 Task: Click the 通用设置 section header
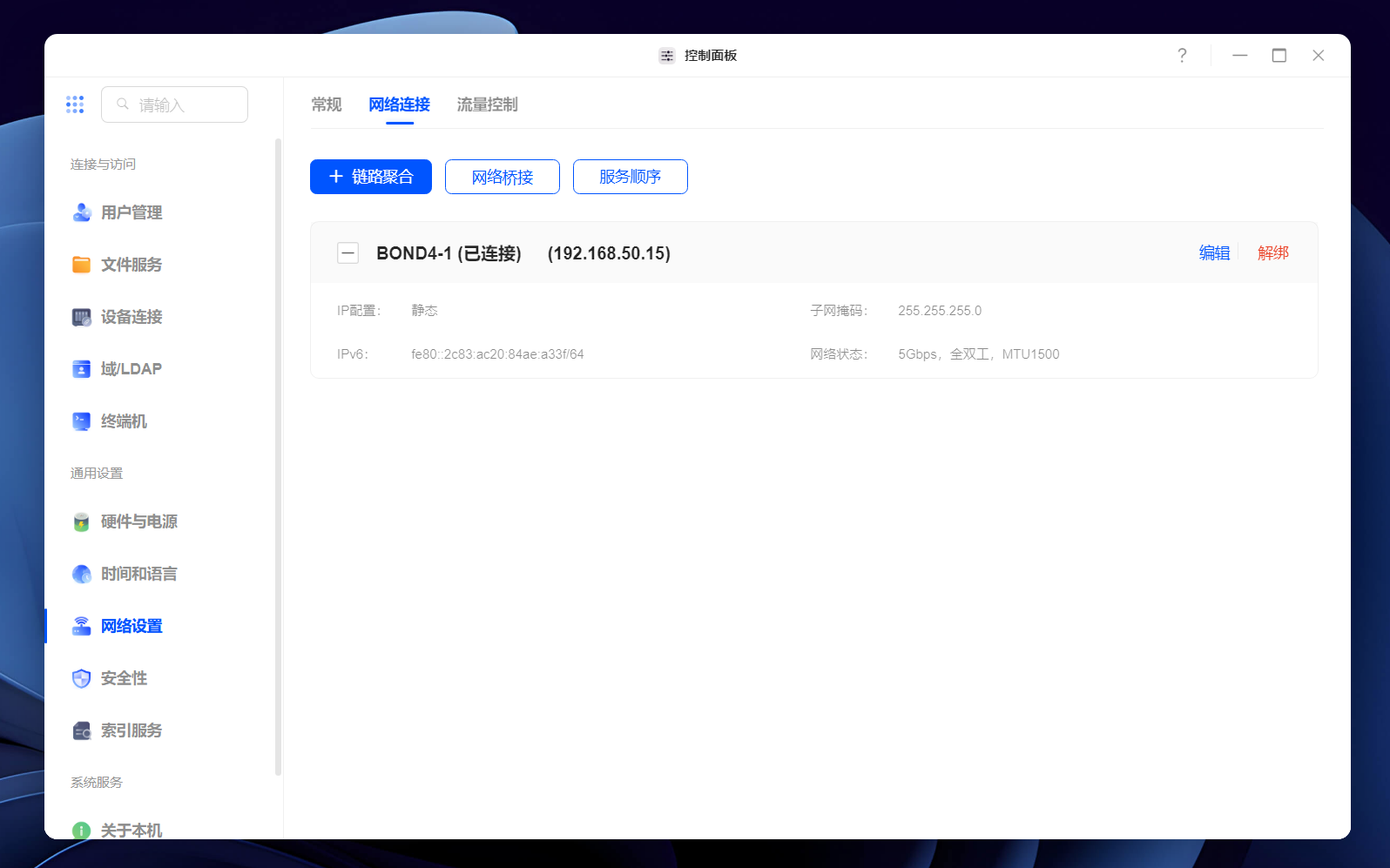click(97, 474)
